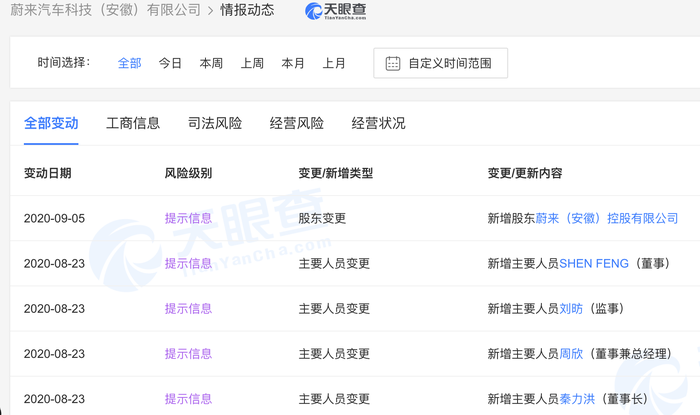Screen dimensions: 700x415
Task: Select the 时间选择 label
Action: [64, 62]
